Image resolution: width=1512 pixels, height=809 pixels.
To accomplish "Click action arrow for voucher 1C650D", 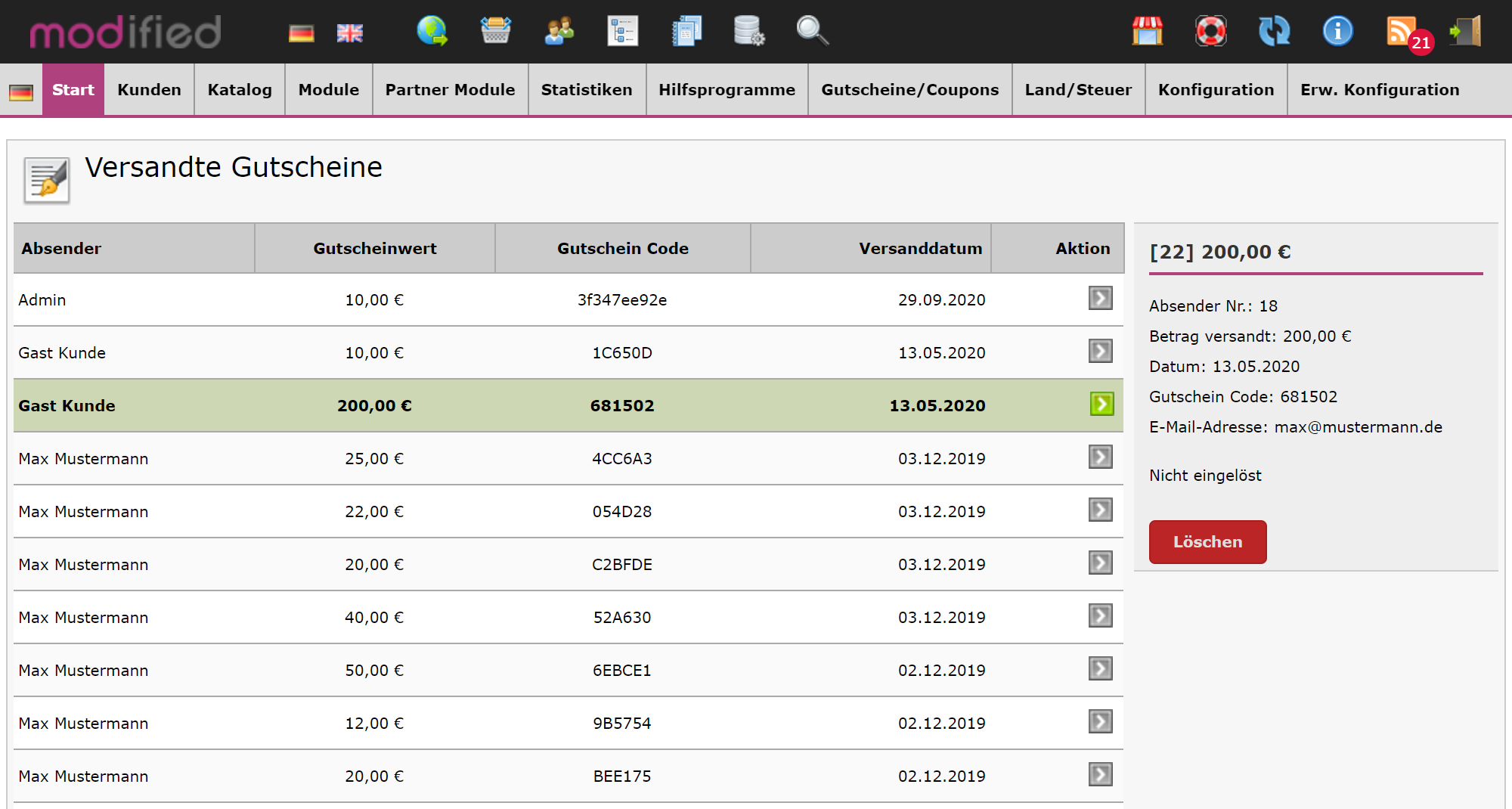I will point(1100,352).
